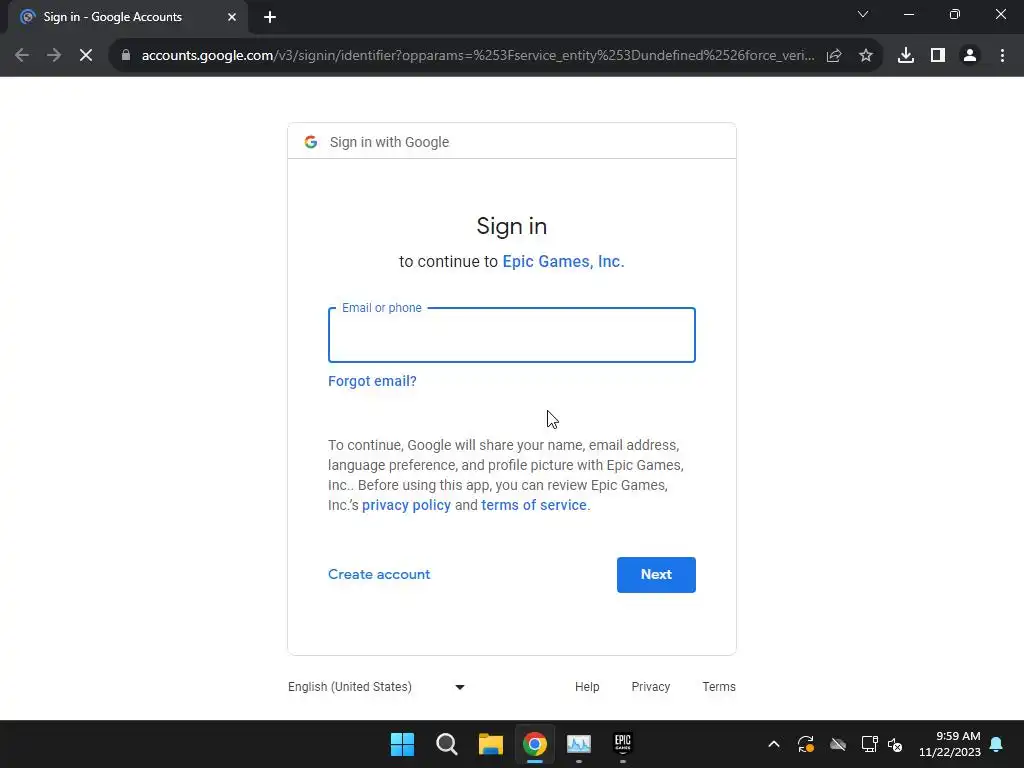Go forward in browser history
Image resolution: width=1024 pixels, height=768 pixels.
coord(54,56)
